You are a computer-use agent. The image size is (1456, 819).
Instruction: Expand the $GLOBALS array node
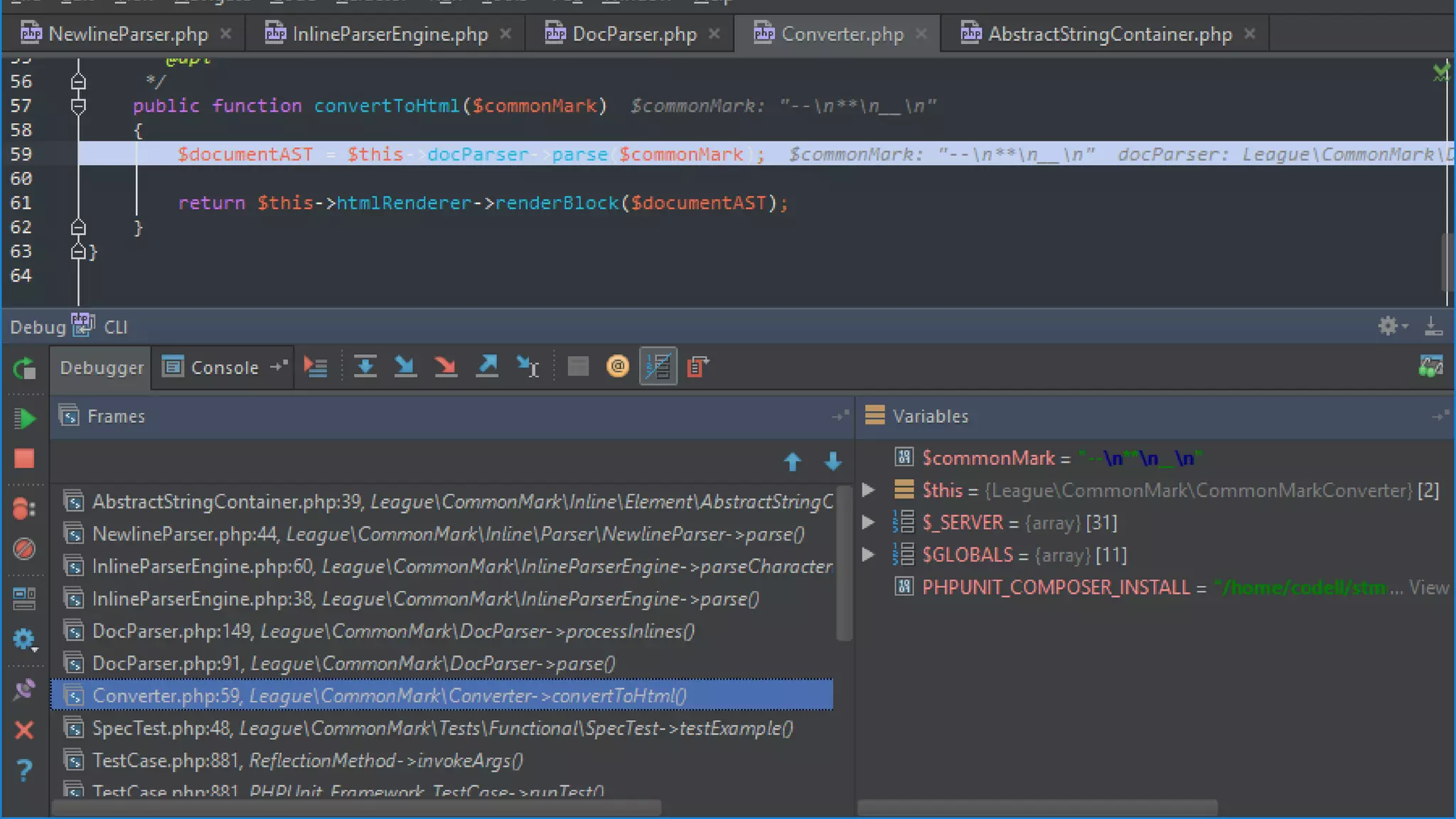point(868,555)
